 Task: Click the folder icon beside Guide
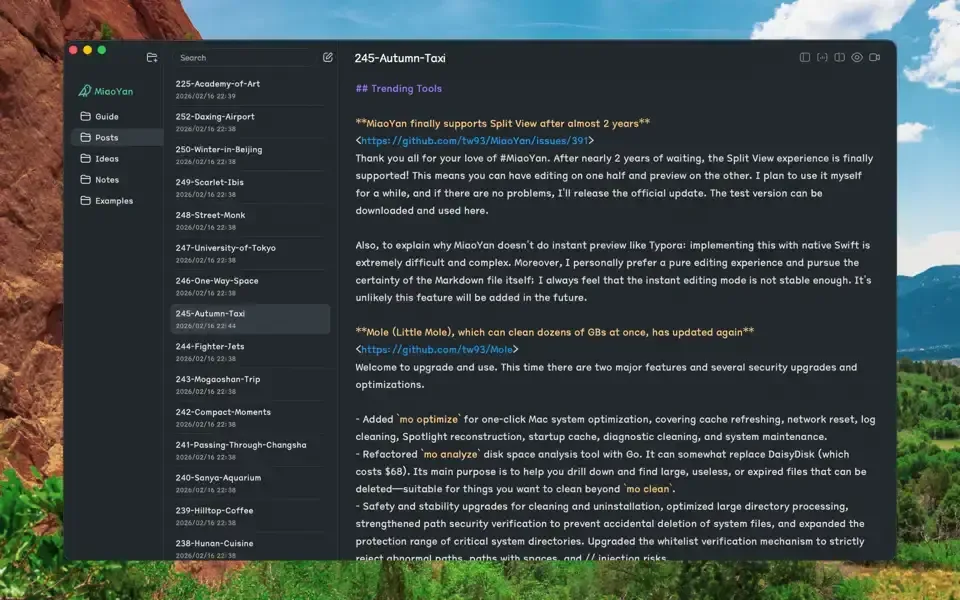86,116
